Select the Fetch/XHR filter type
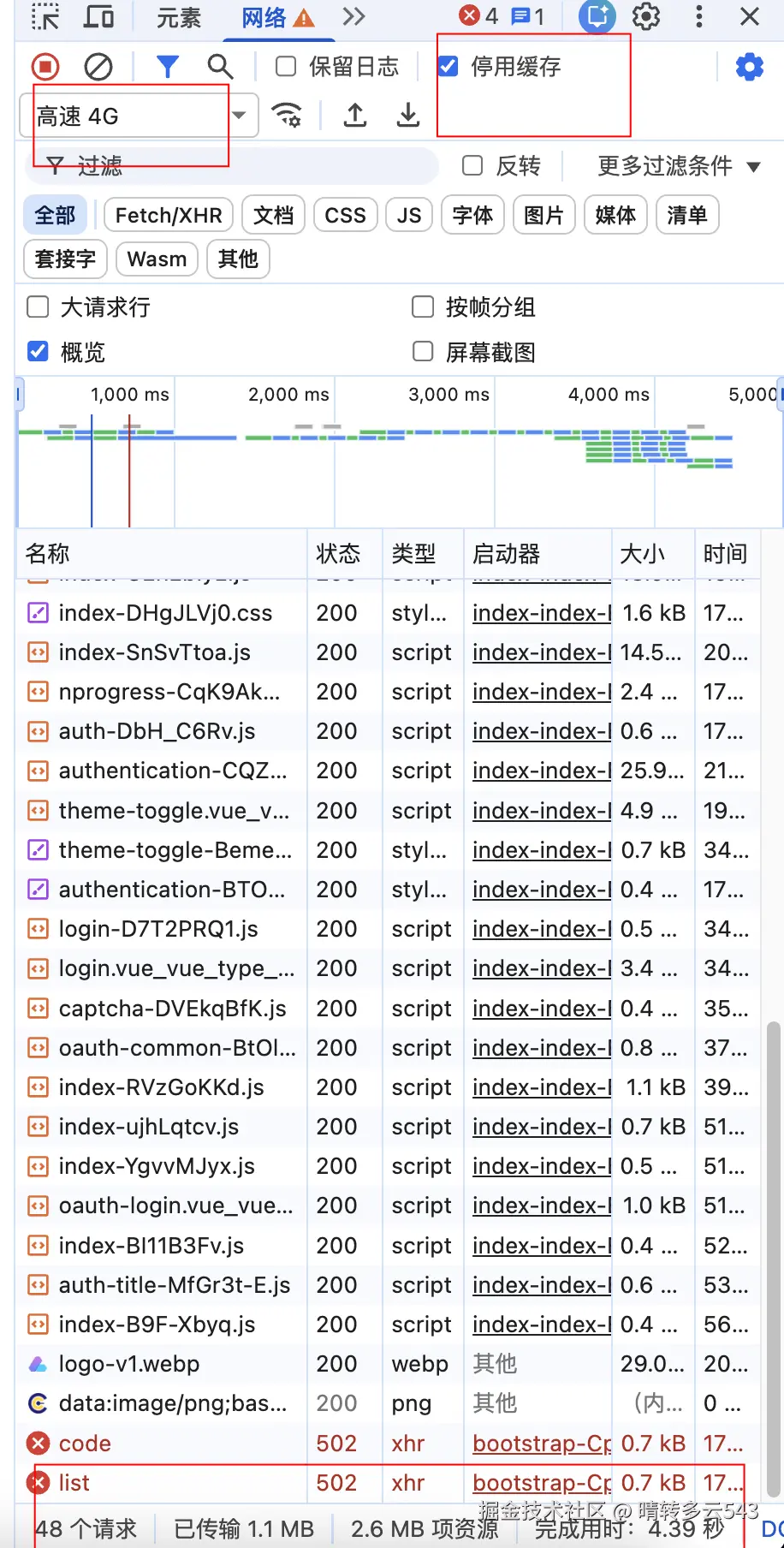The width and height of the screenshot is (784, 1548). (169, 215)
